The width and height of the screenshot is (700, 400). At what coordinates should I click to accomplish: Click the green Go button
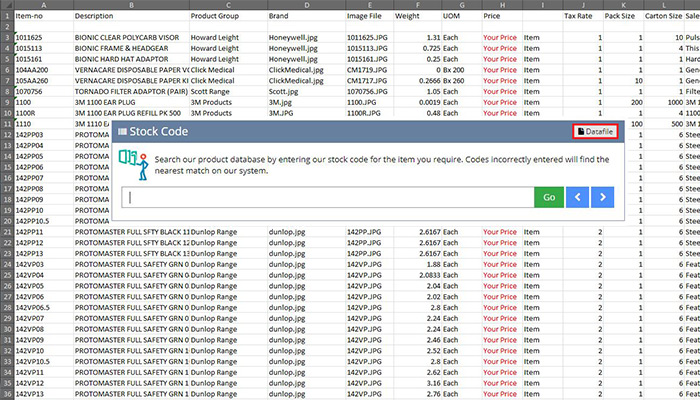549,197
